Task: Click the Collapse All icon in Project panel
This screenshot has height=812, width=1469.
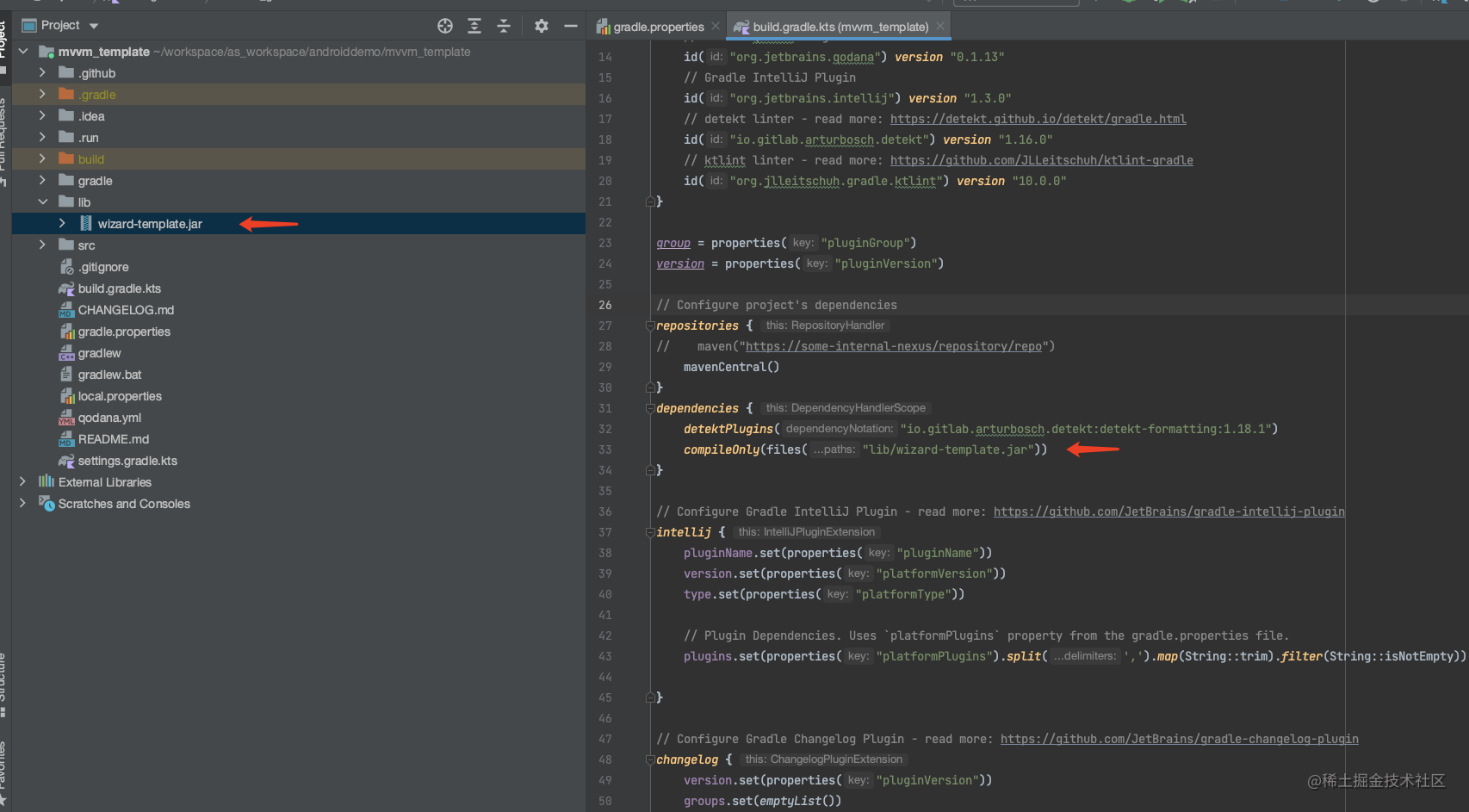Action: (504, 26)
